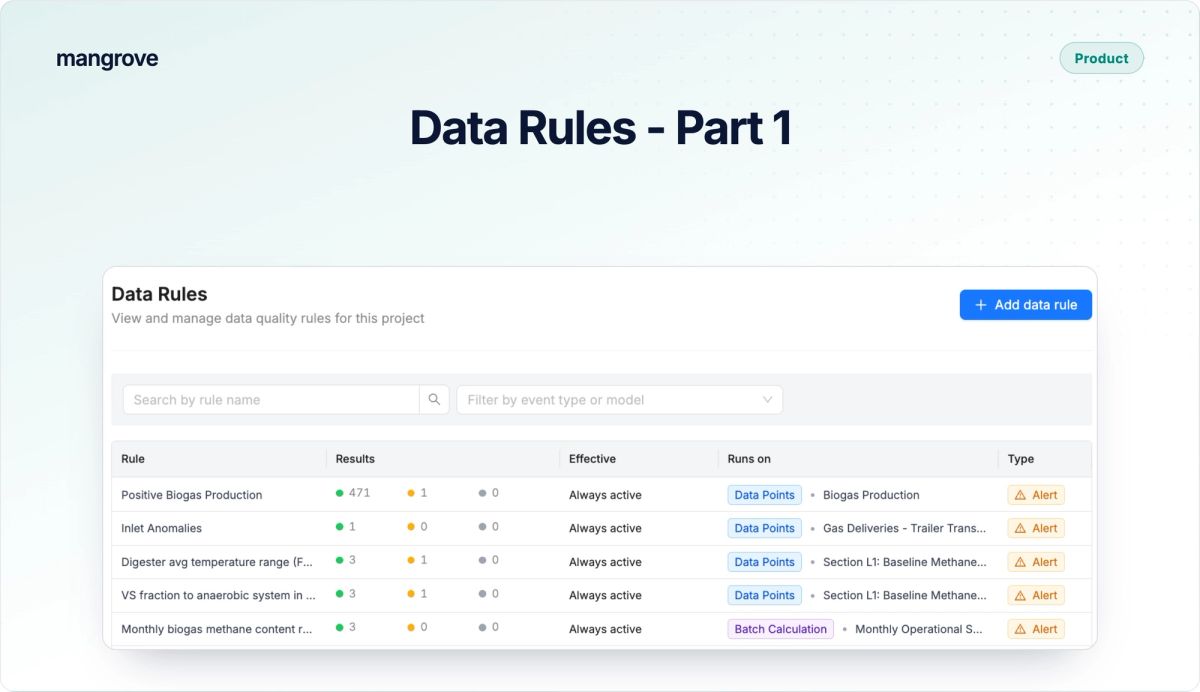Click the Product tag badge

pyautogui.click(x=1101, y=58)
